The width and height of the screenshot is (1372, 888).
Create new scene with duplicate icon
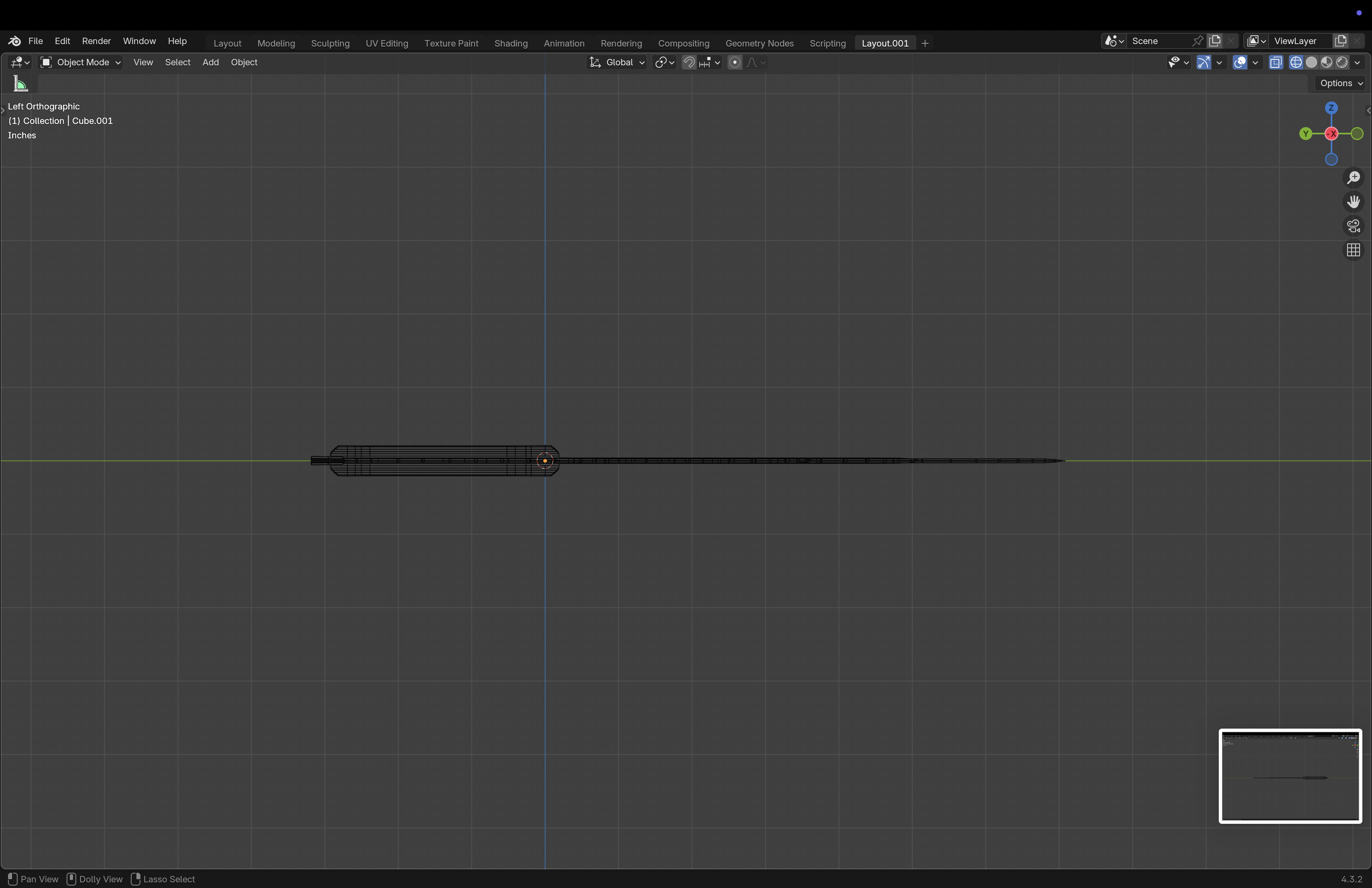[1215, 41]
